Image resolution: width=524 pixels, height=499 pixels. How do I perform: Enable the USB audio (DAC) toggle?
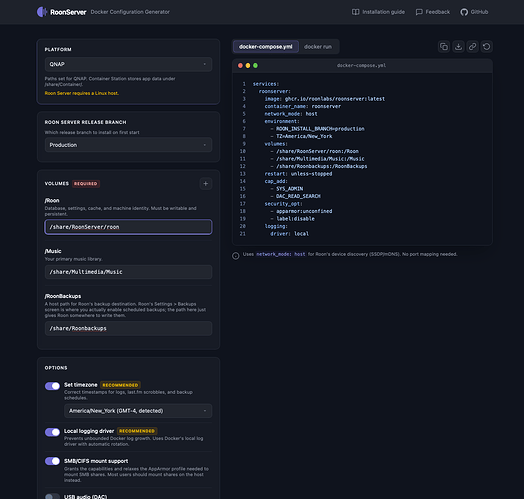(x=52, y=496)
